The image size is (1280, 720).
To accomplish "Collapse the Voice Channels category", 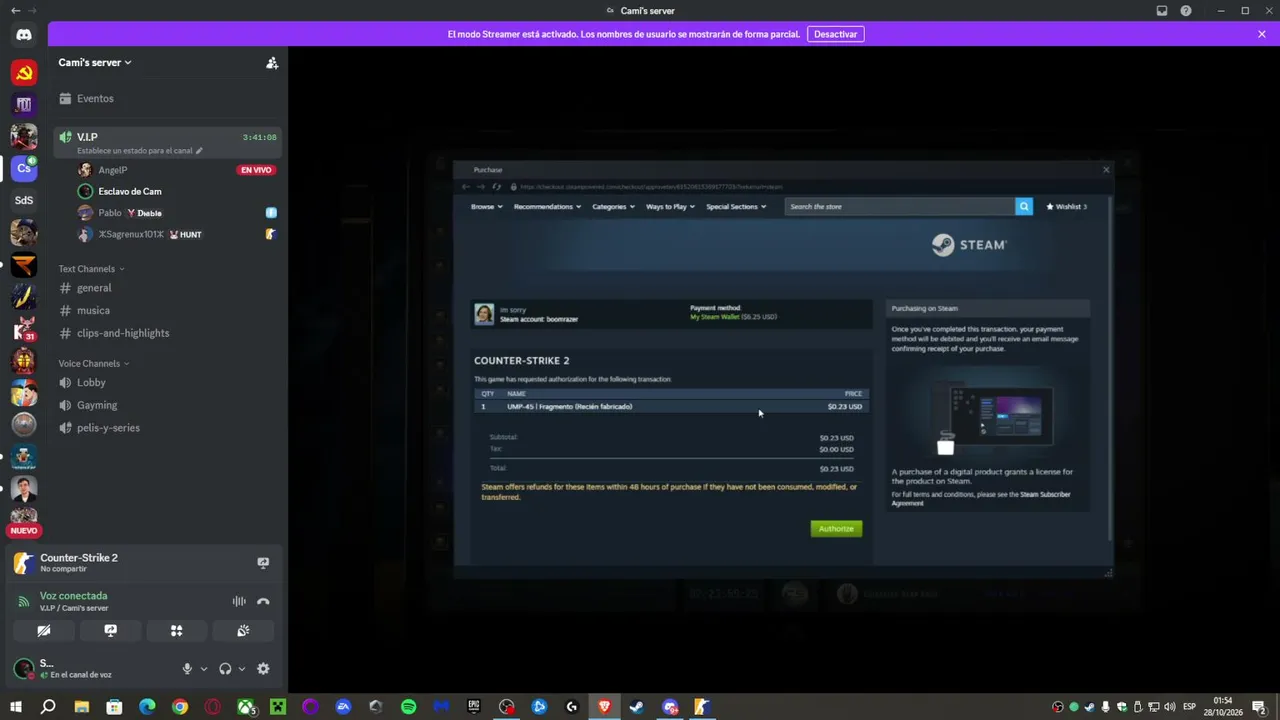I will pos(94,364).
